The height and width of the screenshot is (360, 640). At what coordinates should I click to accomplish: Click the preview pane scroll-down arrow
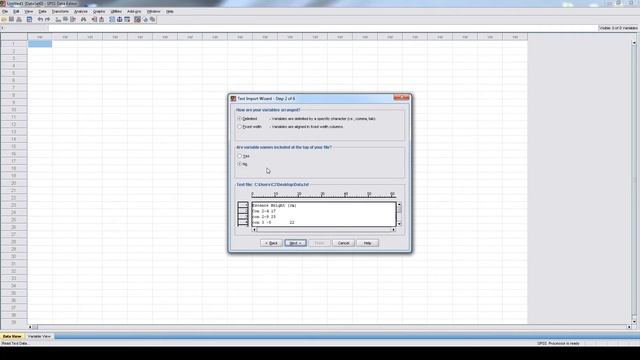tap(399, 224)
